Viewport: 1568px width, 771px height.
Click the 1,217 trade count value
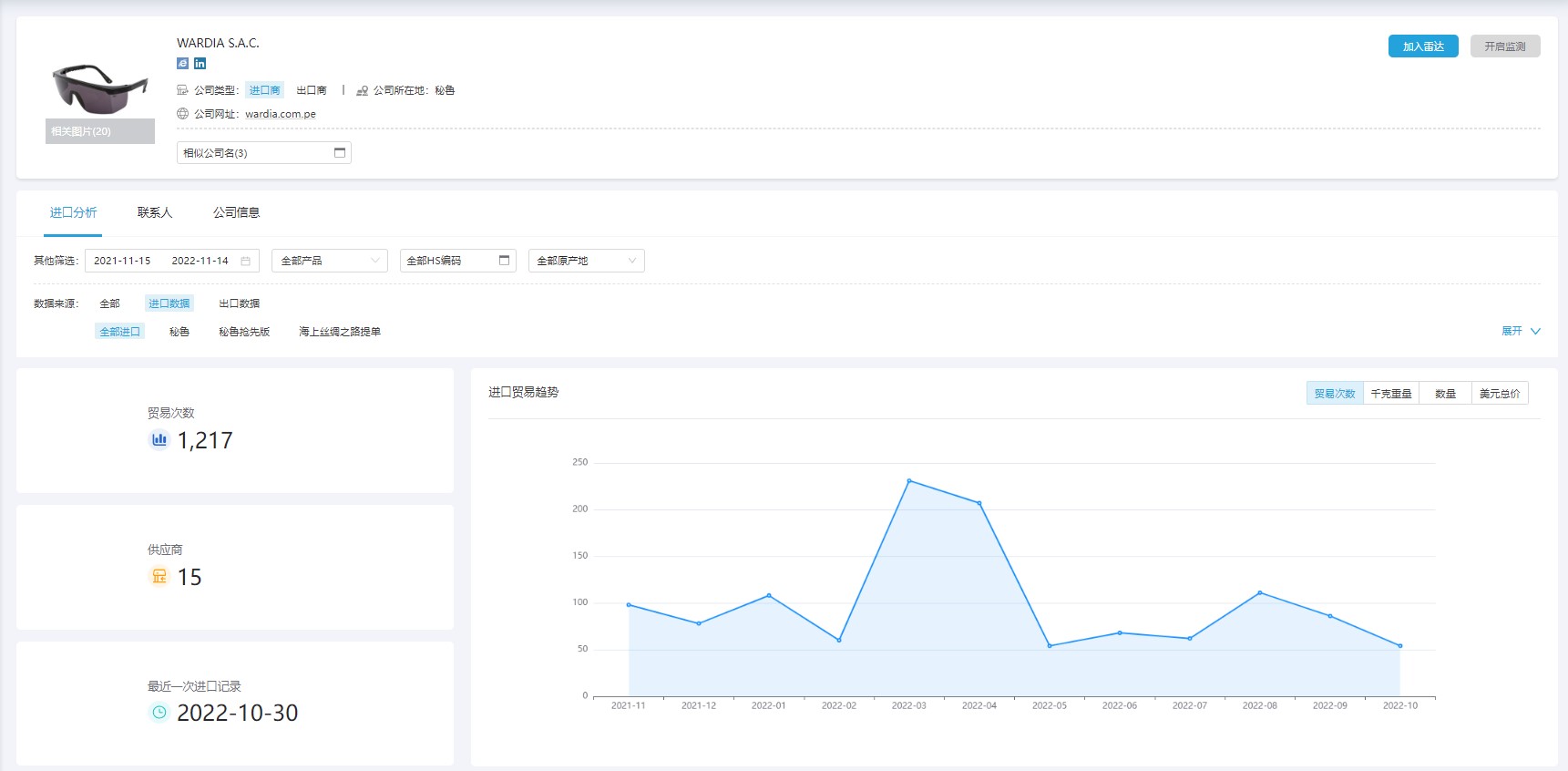(205, 440)
